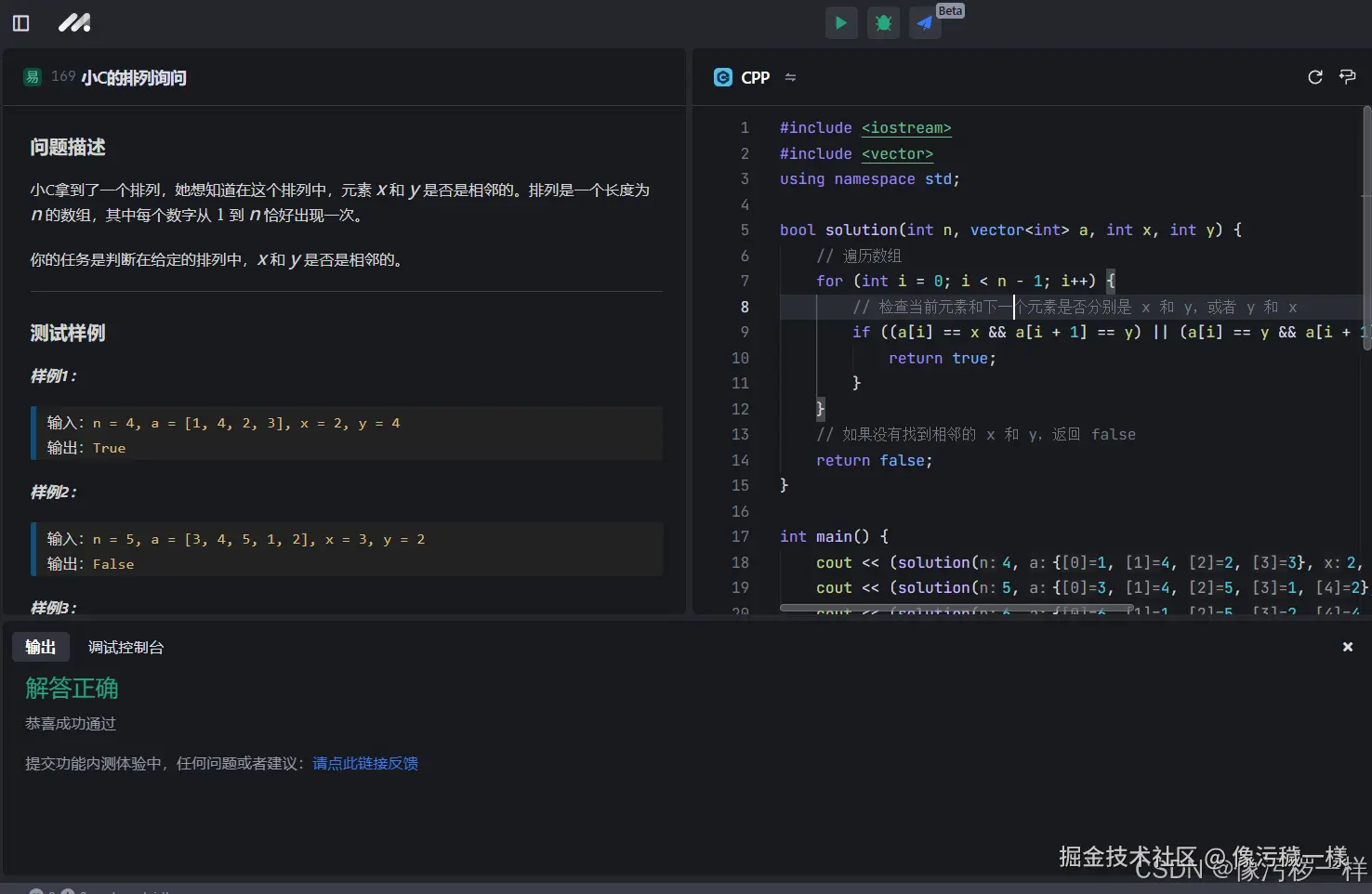Switch to the 调试控制台 tab
This screenshot has width=1372, height=894.
click(125, 647)
